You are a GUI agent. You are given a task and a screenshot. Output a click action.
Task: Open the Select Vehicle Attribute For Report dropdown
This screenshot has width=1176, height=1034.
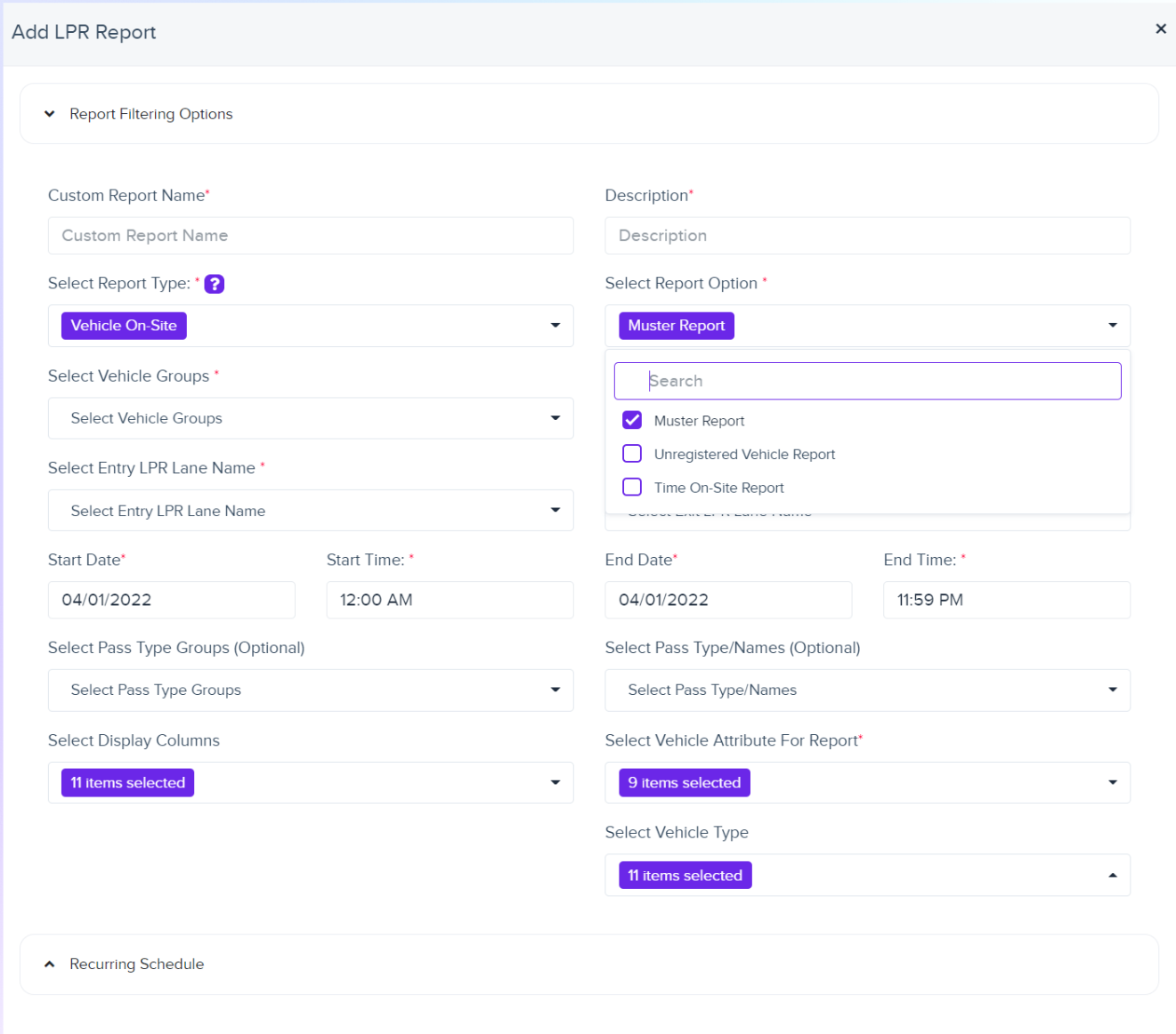(1112, 782)
